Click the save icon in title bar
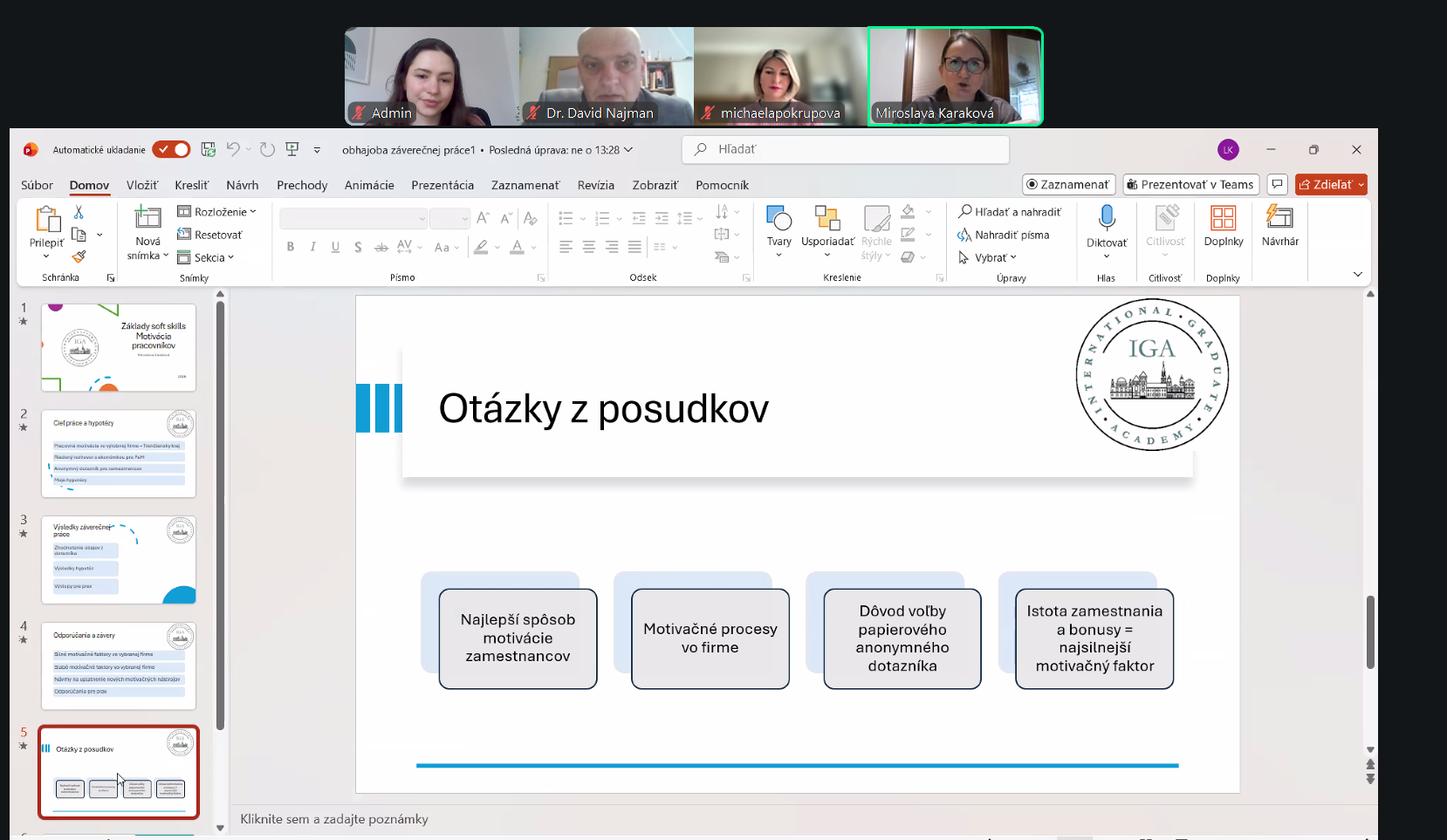Viewport: 1447px width, 840px height. [x=208, y=150]
